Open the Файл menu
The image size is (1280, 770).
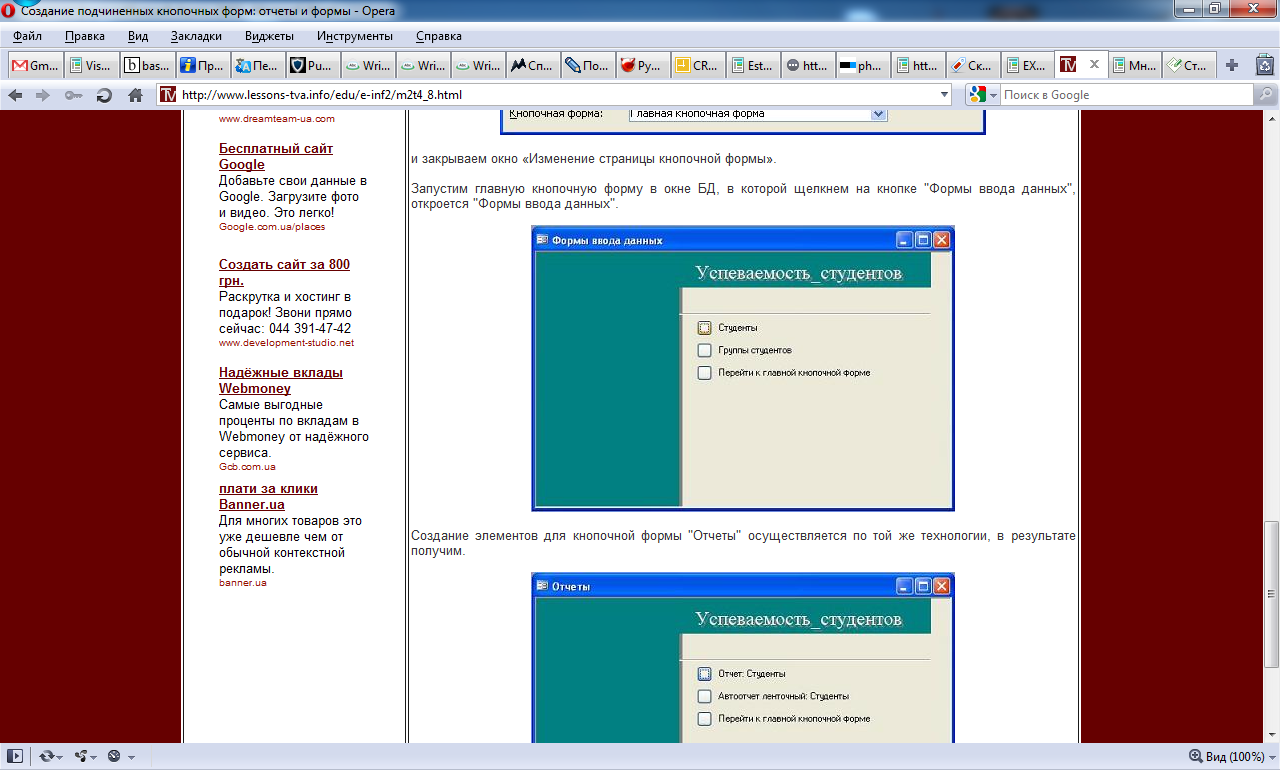28,36
